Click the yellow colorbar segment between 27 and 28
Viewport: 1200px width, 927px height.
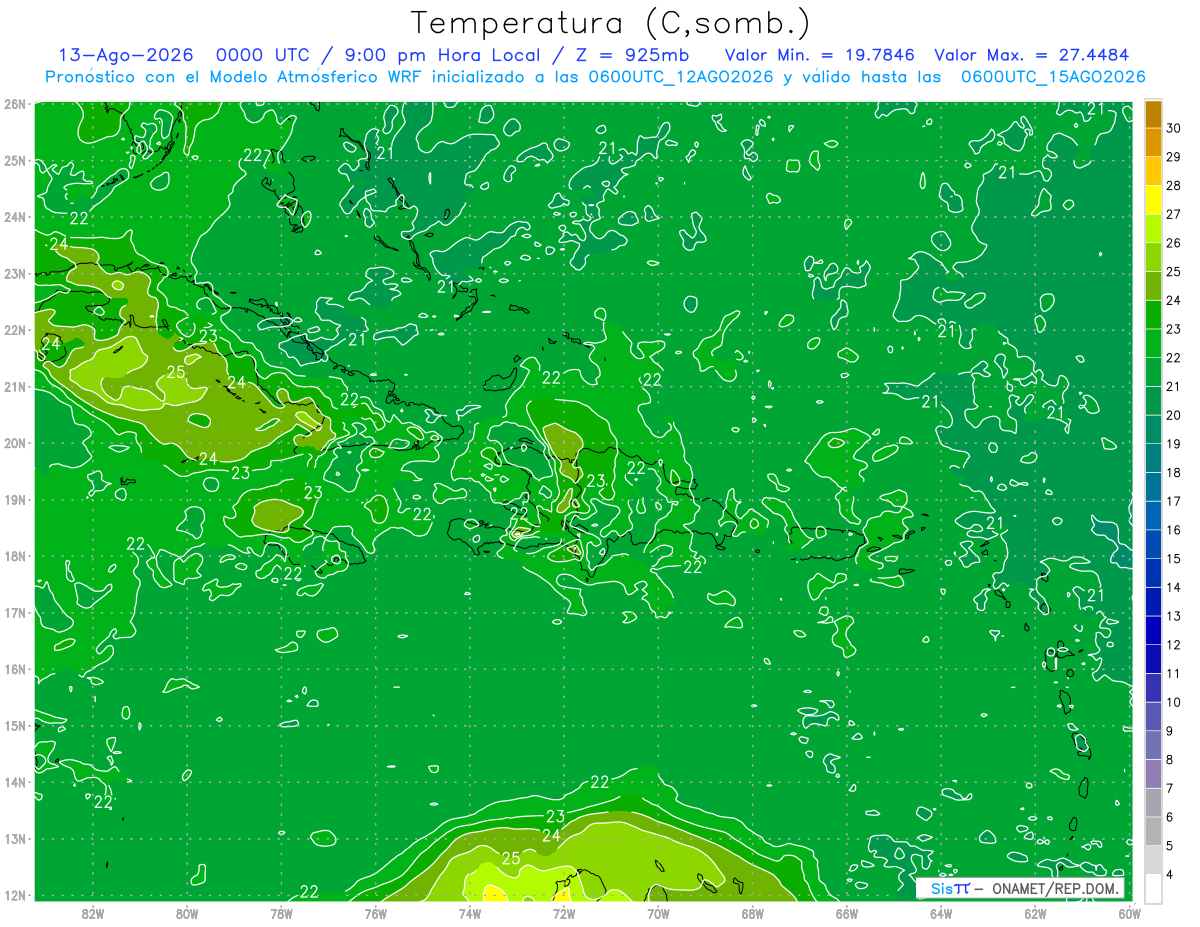point(1153,200)
